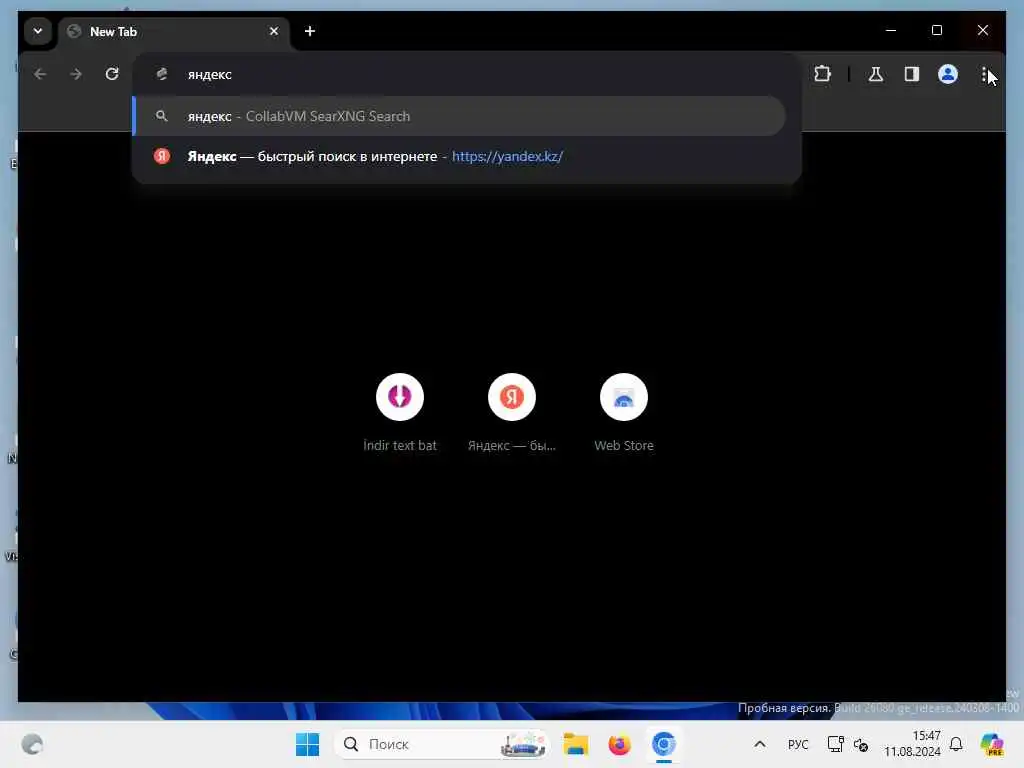The height and width of the screenshot is (768, 1024).
Task: Select the New Tab tab
Action: point(174,31)
